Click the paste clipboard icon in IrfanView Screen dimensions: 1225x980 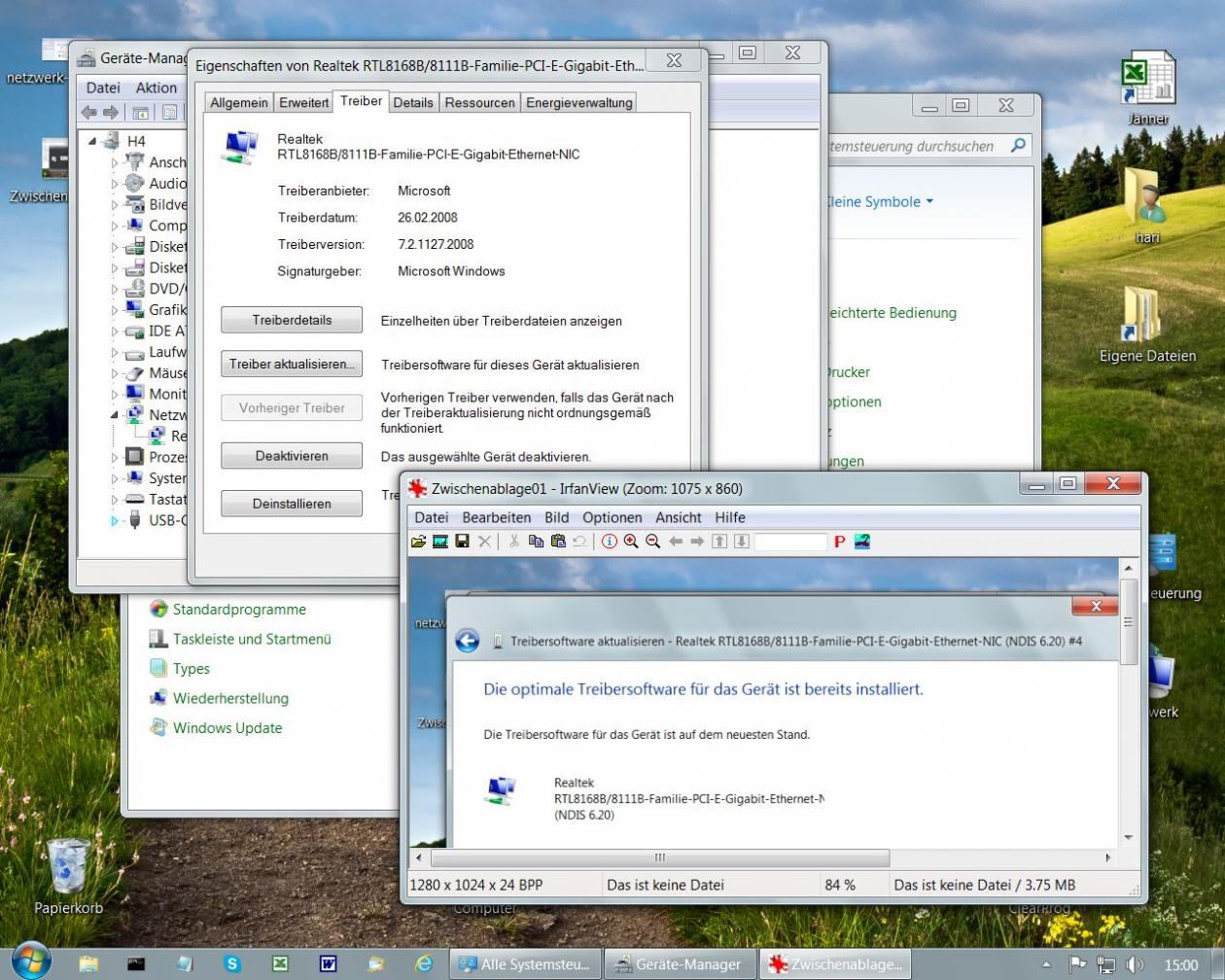558,542
